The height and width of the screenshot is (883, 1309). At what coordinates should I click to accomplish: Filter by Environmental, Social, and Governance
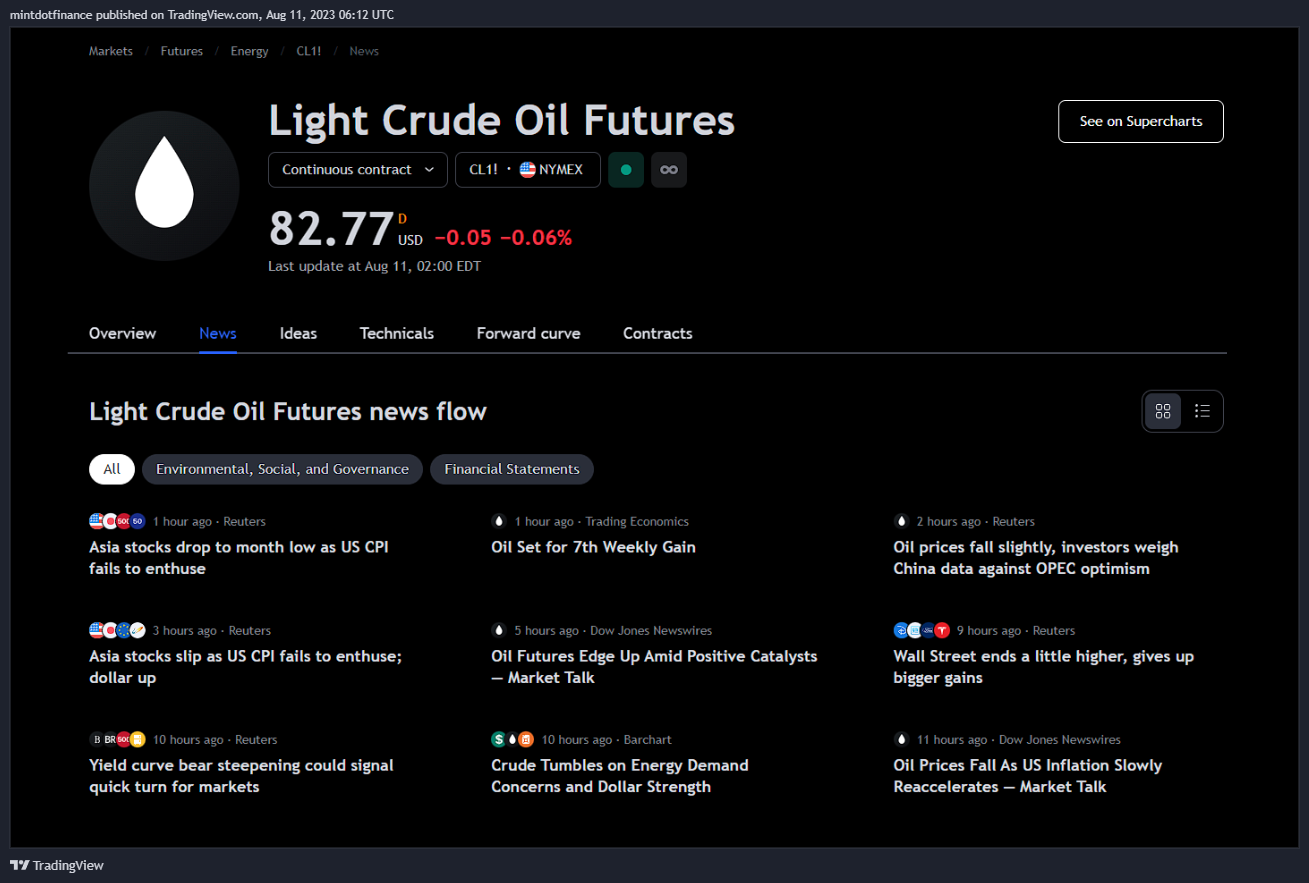282,469
